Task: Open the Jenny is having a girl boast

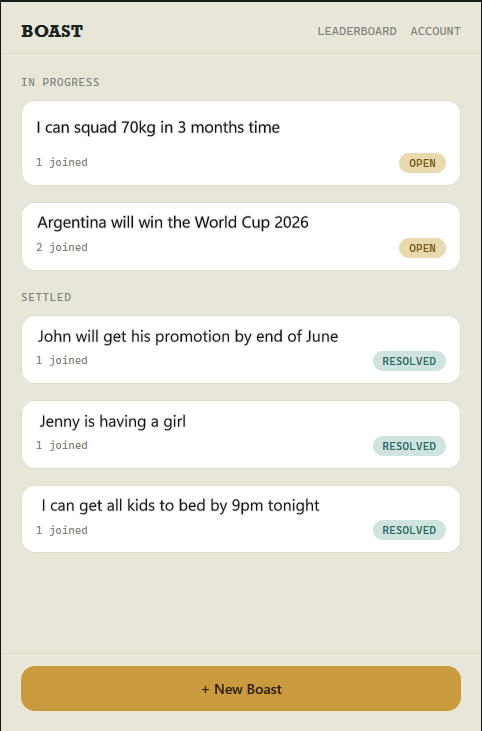Action: (x=241, y=434)
